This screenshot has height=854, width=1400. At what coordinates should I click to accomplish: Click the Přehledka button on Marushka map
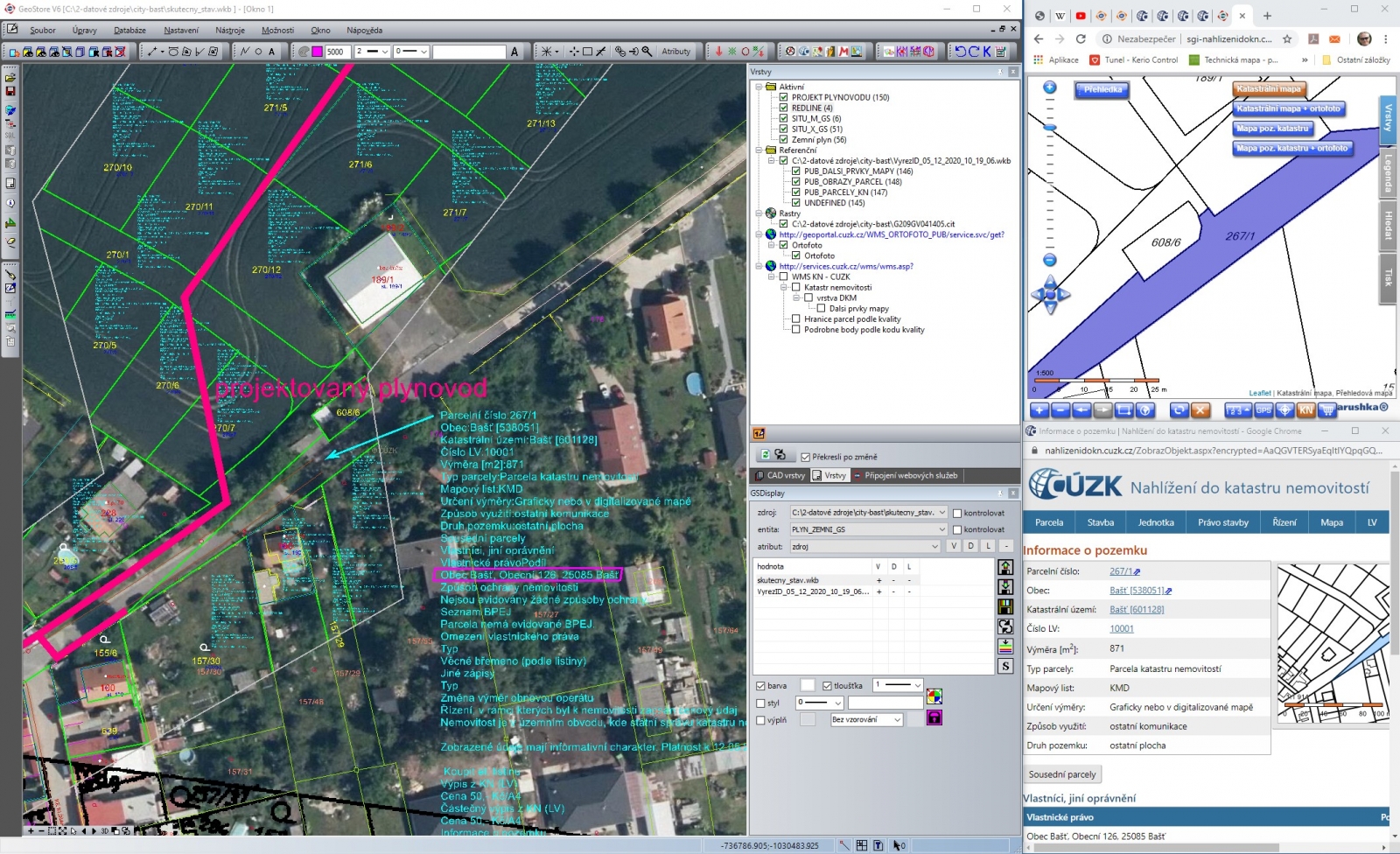pyautogui.click(x=1102, y=89)
